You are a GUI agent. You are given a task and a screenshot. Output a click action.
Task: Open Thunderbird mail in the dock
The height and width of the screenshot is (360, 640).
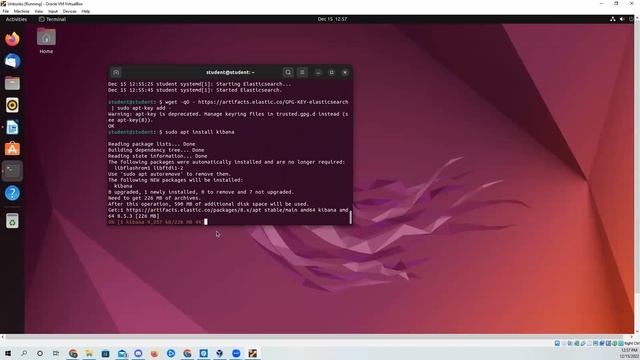(12, 61)
